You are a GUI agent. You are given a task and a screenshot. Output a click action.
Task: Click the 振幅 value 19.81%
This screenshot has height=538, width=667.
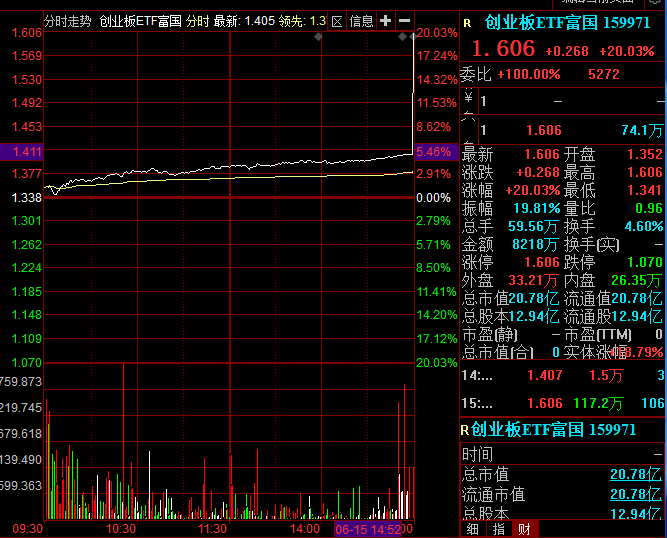click(537, 208)
